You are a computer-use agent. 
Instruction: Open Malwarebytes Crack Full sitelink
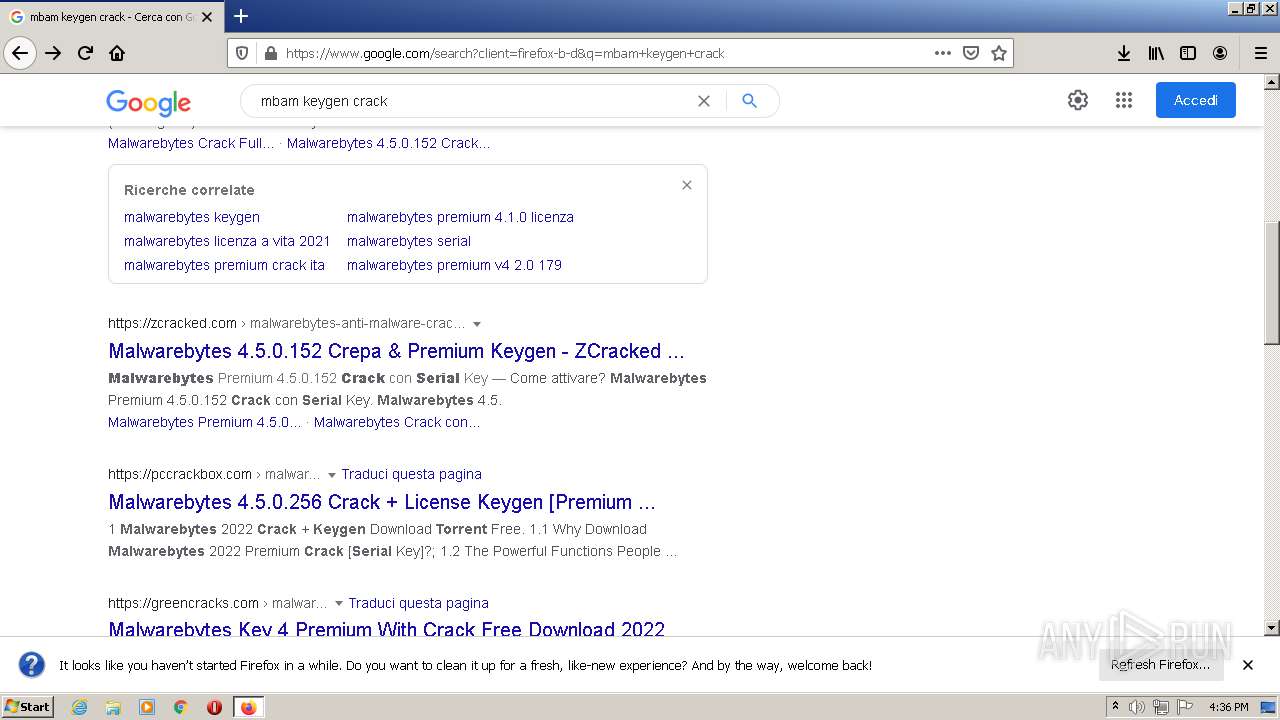pos(191,143)
